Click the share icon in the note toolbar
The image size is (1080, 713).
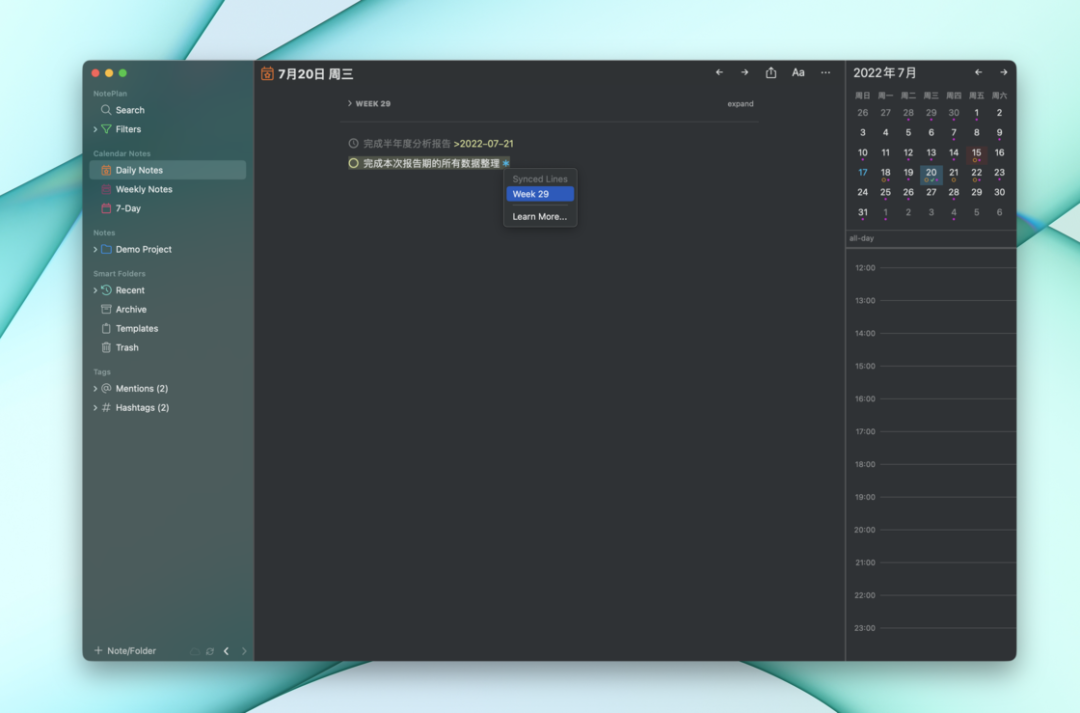tap(771, 73)
